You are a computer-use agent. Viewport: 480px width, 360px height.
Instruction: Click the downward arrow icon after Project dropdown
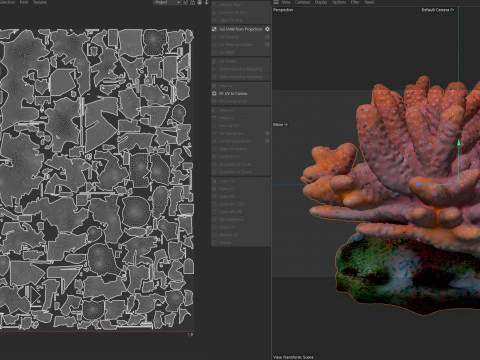click(x=206, y=3)
